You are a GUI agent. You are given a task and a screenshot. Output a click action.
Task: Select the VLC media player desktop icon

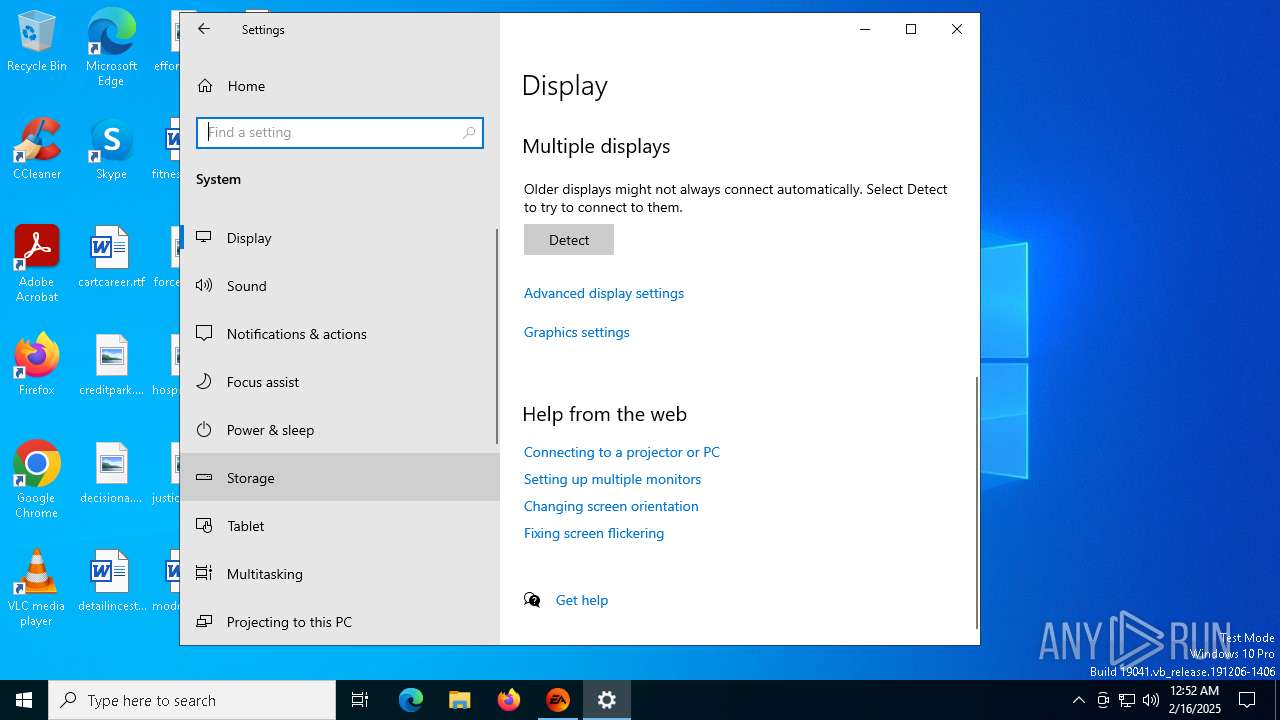[37, 588]
